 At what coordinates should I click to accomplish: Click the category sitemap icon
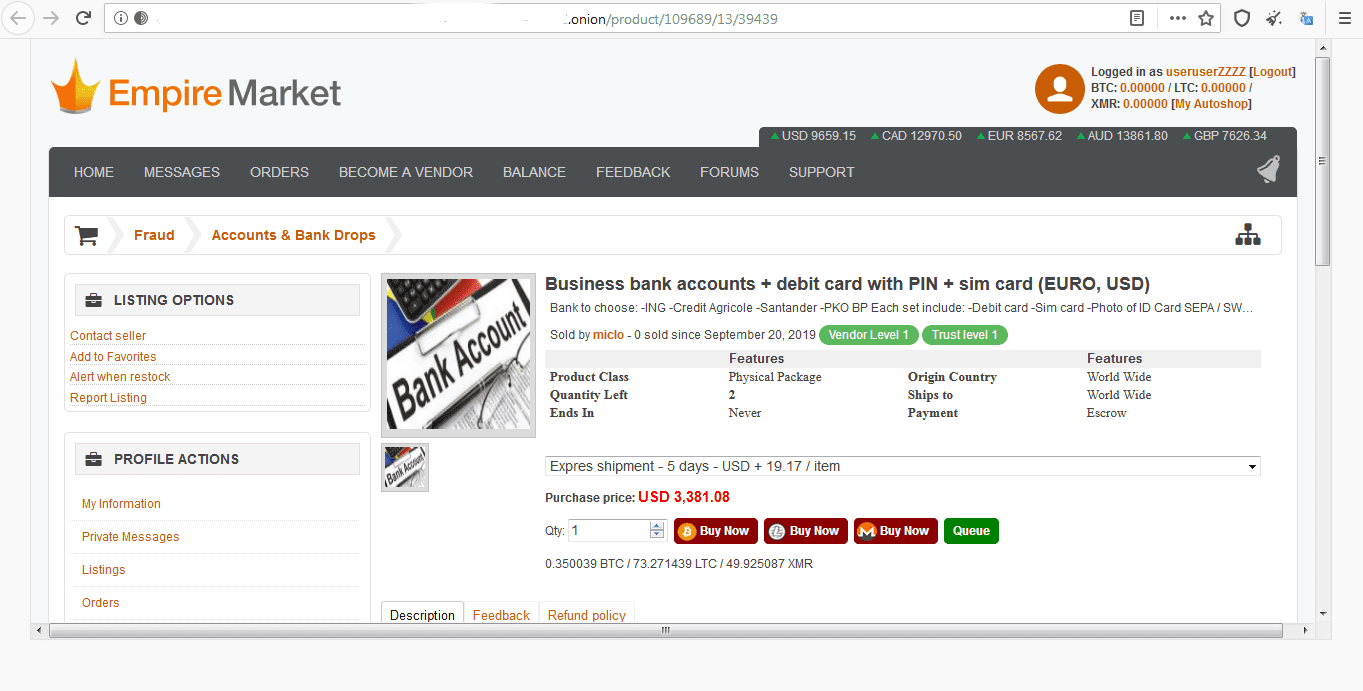[1247, 235]
